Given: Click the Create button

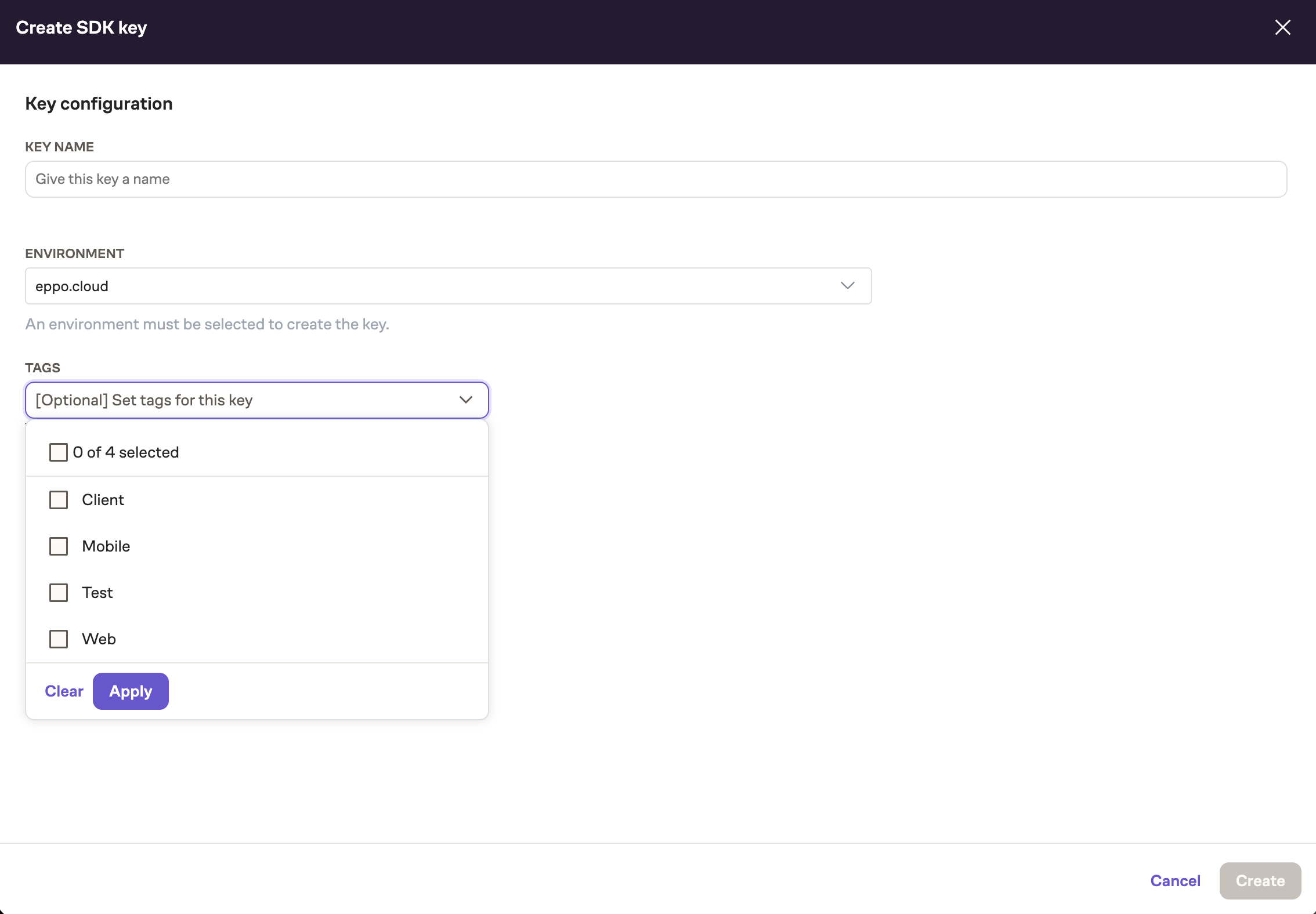Looking at the screenshot, I should click(1260, 880).
